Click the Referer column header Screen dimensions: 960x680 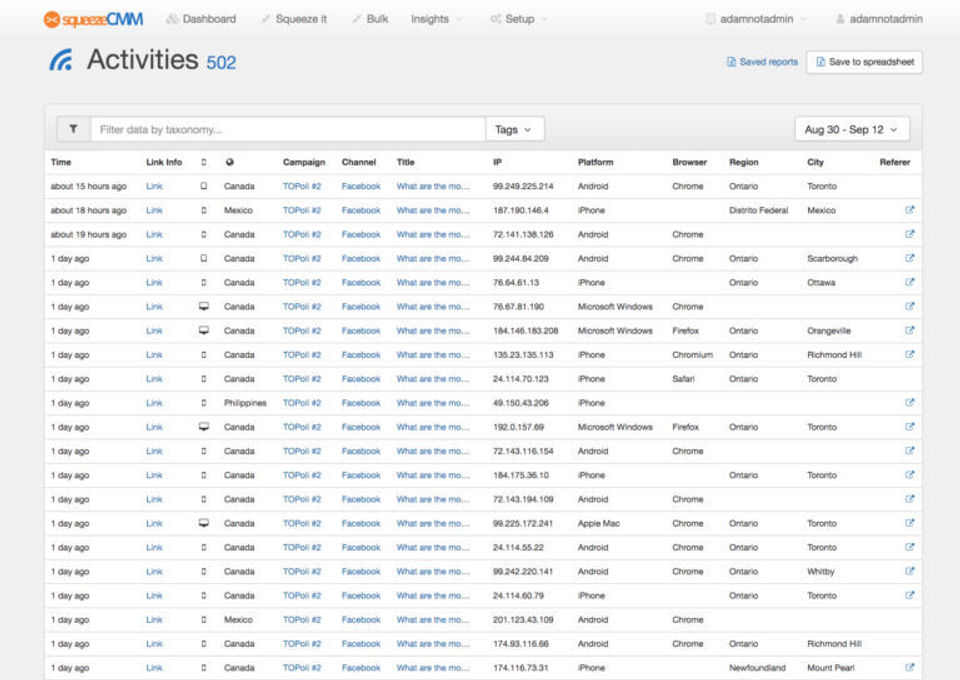(894, 162)
